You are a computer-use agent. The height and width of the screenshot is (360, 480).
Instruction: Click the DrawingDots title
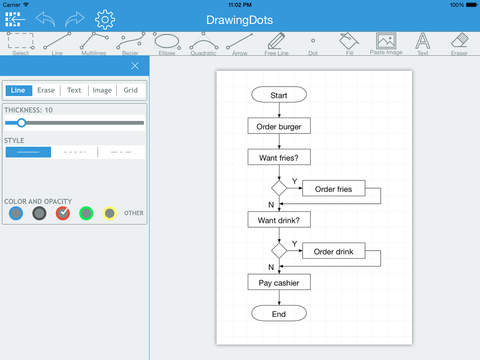[x=240, y=20]
